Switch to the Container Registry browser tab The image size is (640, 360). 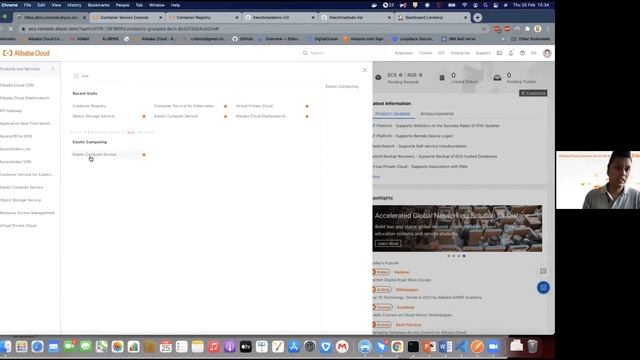pyautogui.click(x=203, y=18)
